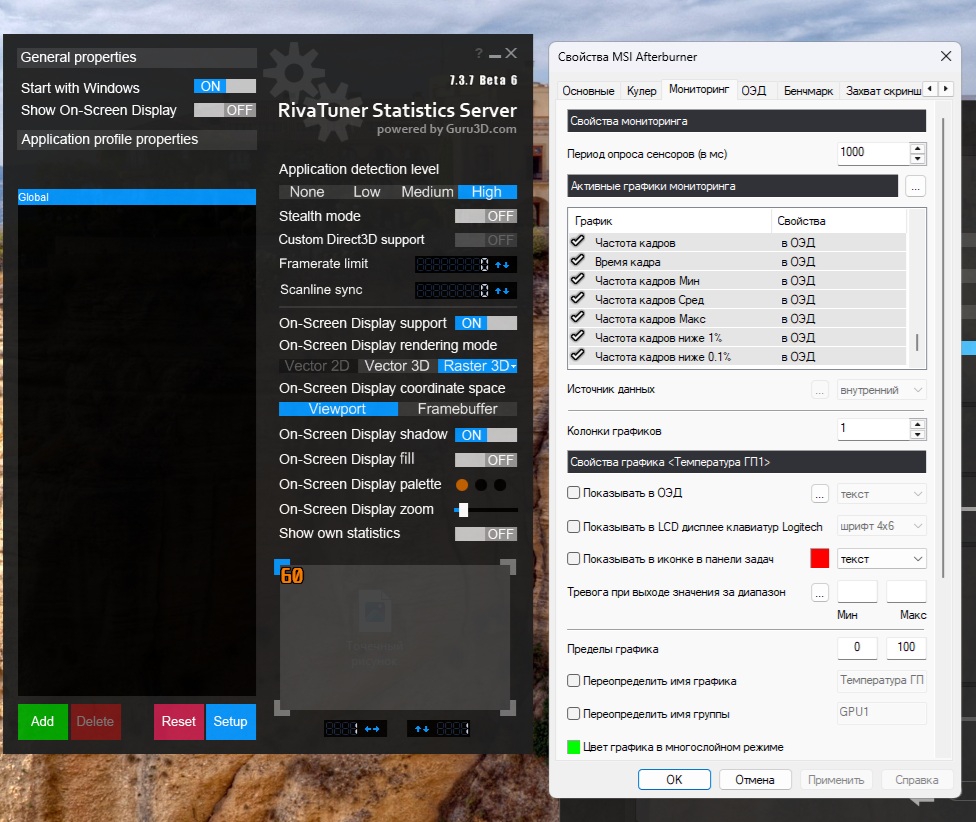Click sensor polling period stepper arrows
The height and width of the screenshot is (822, 976).
(917, 153)
